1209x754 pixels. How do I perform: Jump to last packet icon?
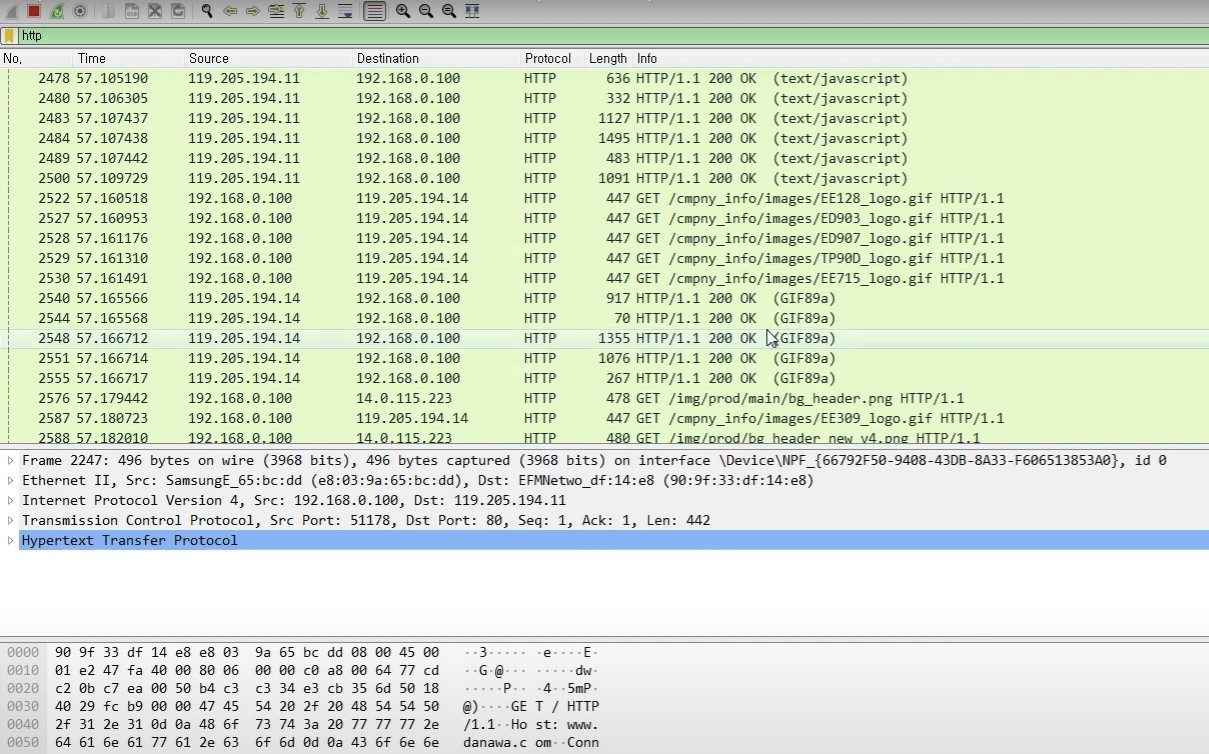tap(322, 11)
